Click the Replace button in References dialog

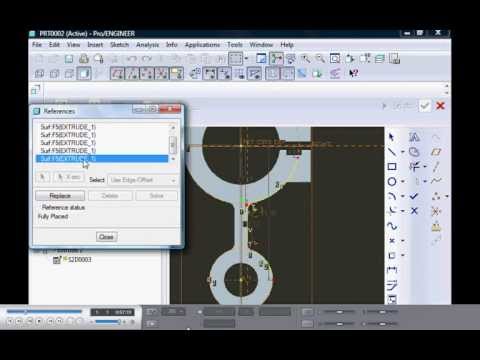[60, 196]
